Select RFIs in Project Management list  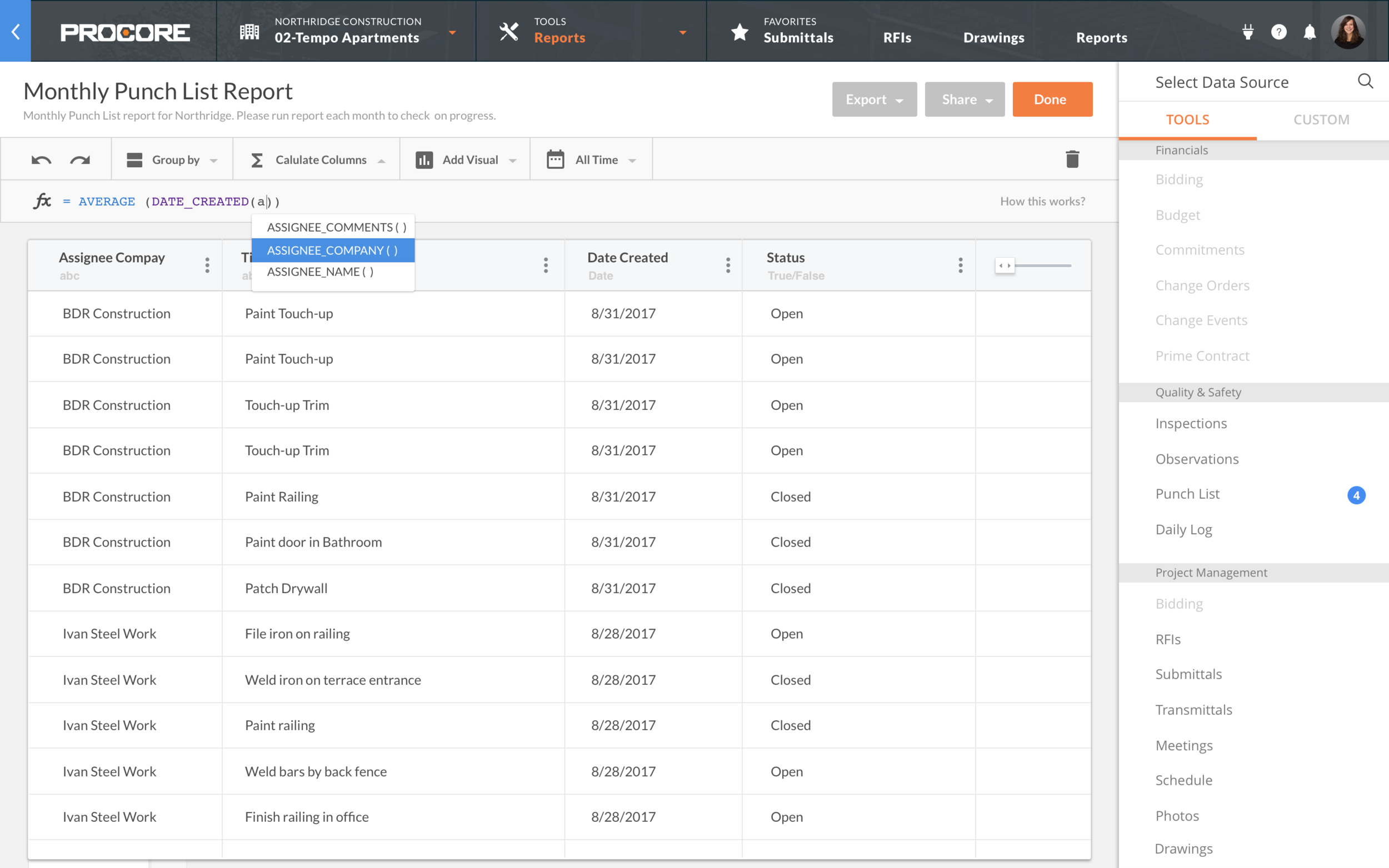1167,640
